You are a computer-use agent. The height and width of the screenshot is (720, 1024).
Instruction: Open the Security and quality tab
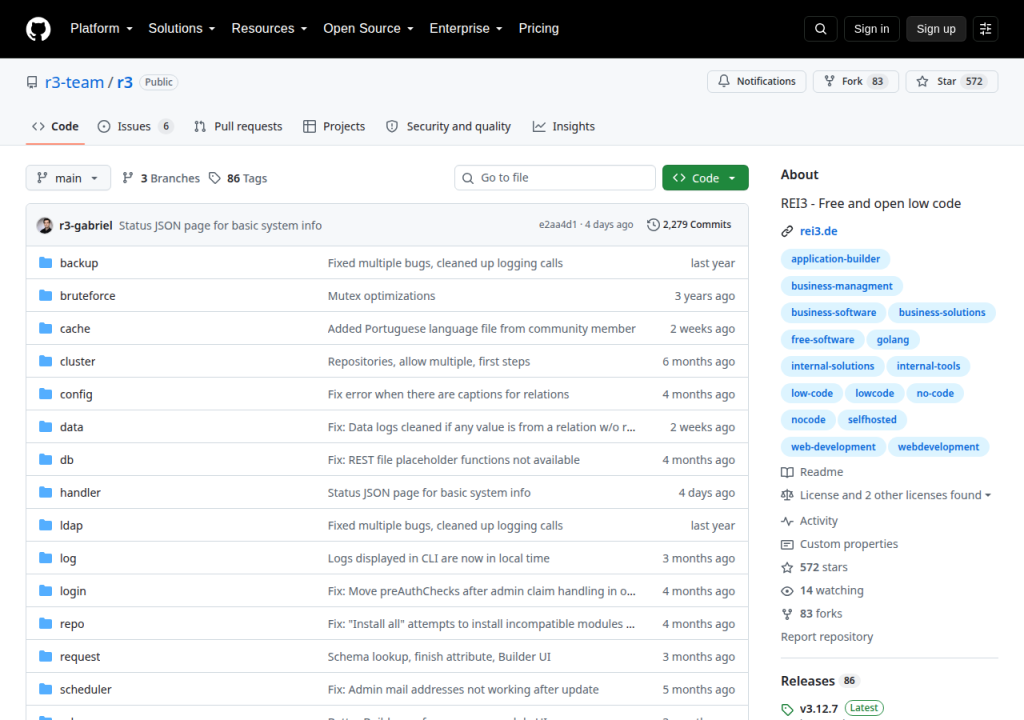click(x=449, y=127)
